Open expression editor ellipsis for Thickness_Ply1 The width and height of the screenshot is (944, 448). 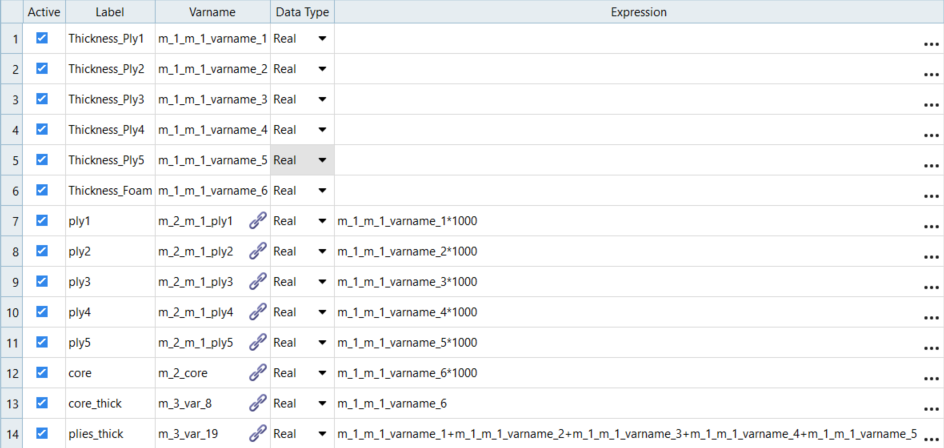point(931,42)
